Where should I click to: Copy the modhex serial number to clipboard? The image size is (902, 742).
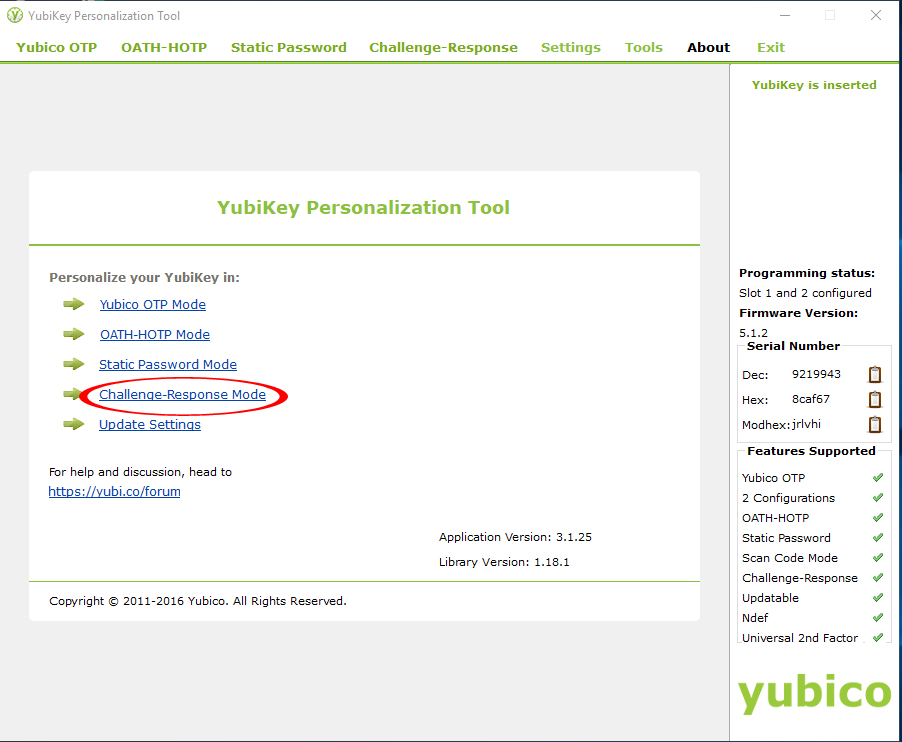pyautogui.click(x=874, y=424)
